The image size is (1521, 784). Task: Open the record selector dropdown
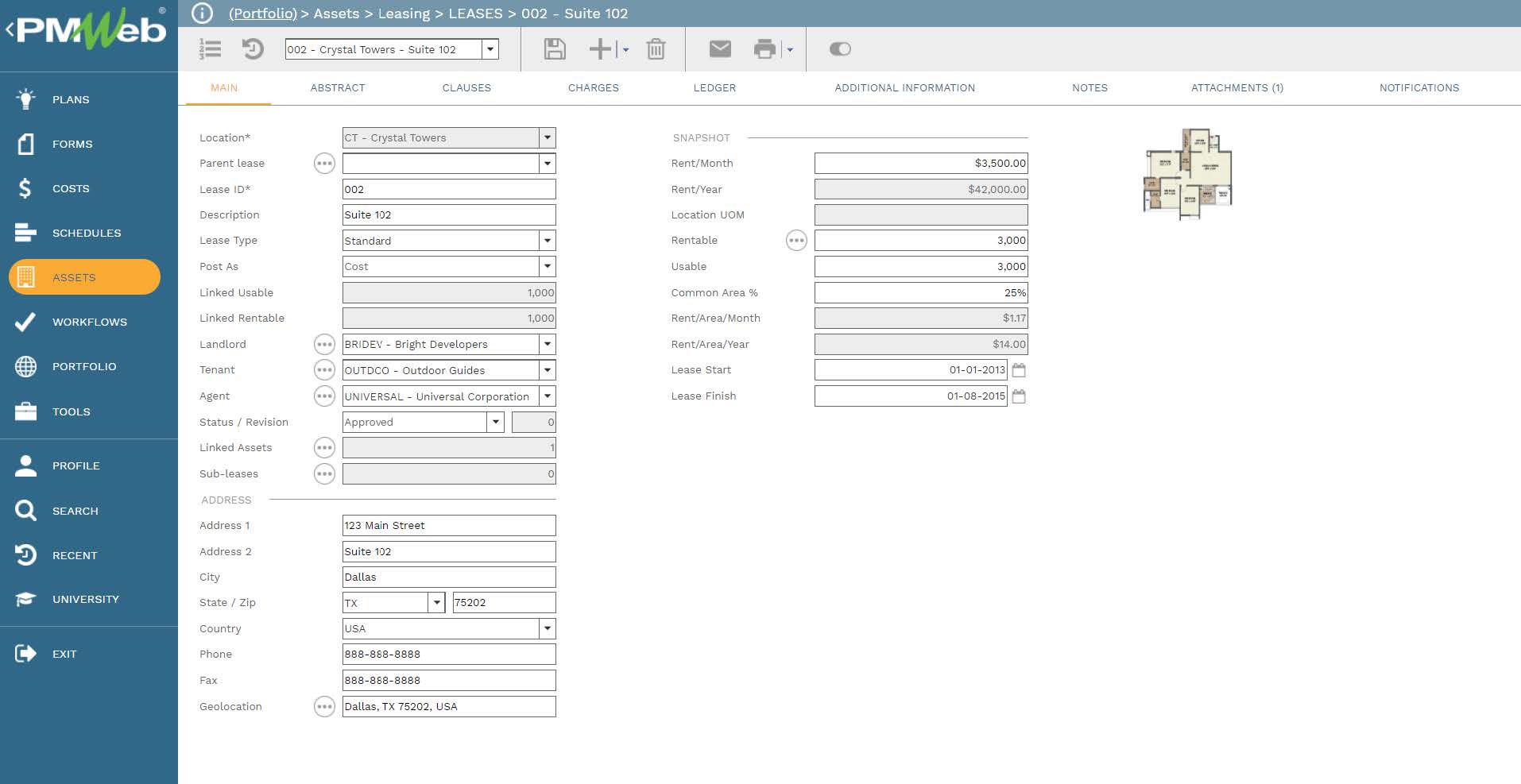490,49
